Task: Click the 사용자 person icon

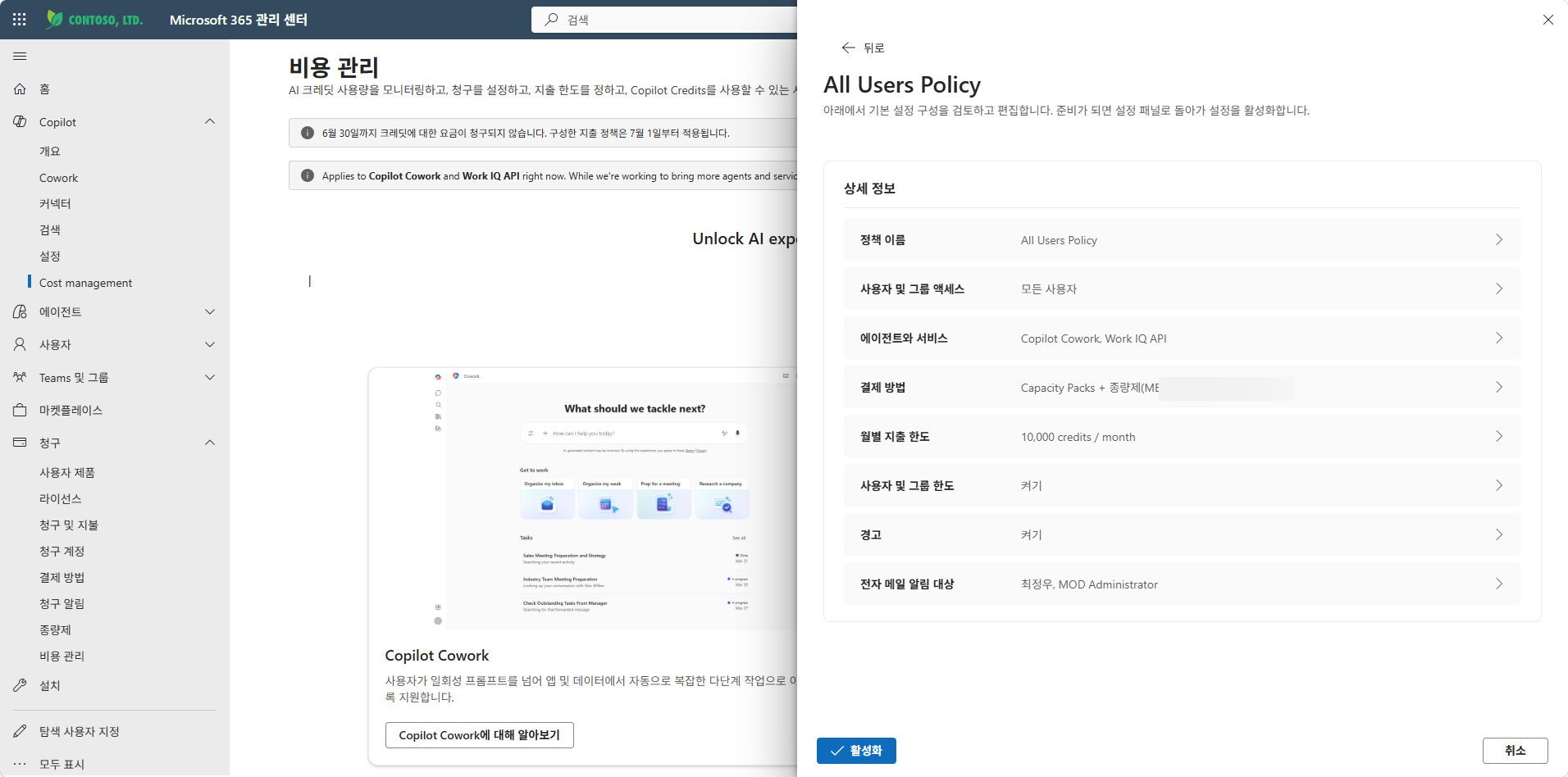Action: [x=20, y=344]
